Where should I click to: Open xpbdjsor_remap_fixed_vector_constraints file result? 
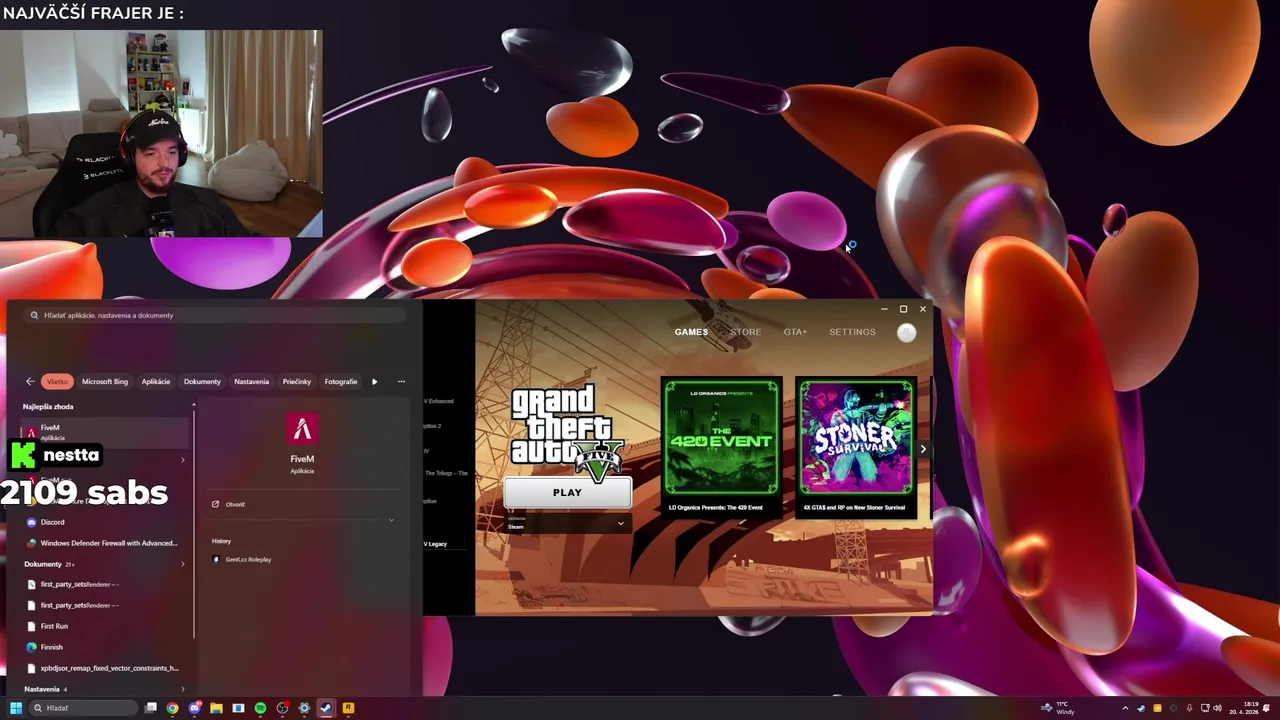click(x=104, y=668)
